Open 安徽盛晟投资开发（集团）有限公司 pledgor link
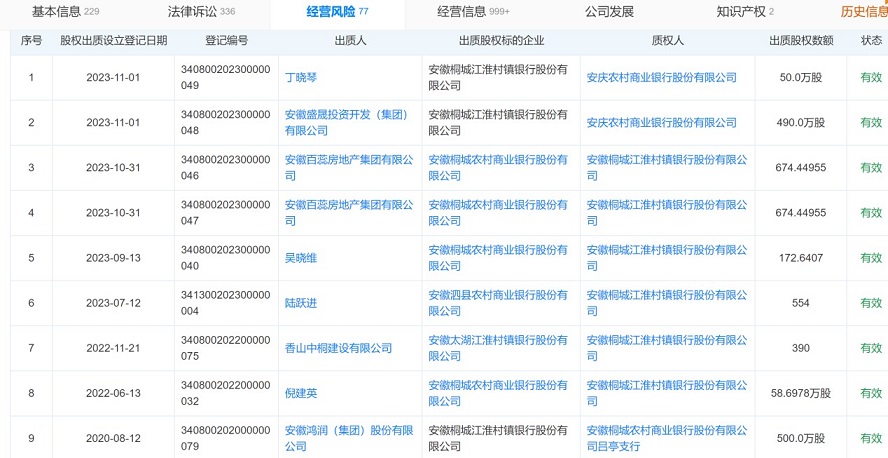This screenshot has width=888, height=458. tap(347, 123)
